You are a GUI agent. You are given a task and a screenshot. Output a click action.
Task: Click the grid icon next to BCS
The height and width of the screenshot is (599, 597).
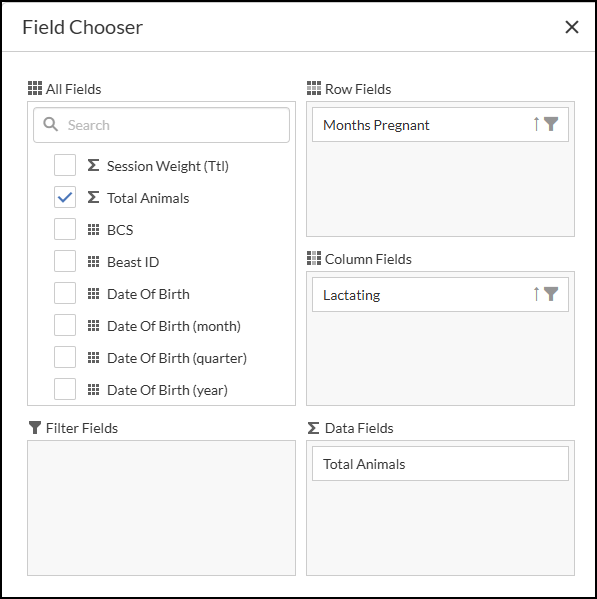point(94,230)
